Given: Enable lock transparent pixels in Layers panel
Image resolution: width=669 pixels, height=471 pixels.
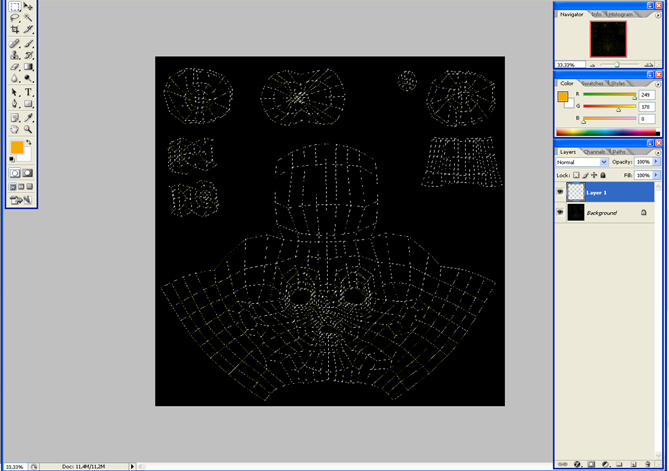Looking at the screenshot, I should pos(577,175).
